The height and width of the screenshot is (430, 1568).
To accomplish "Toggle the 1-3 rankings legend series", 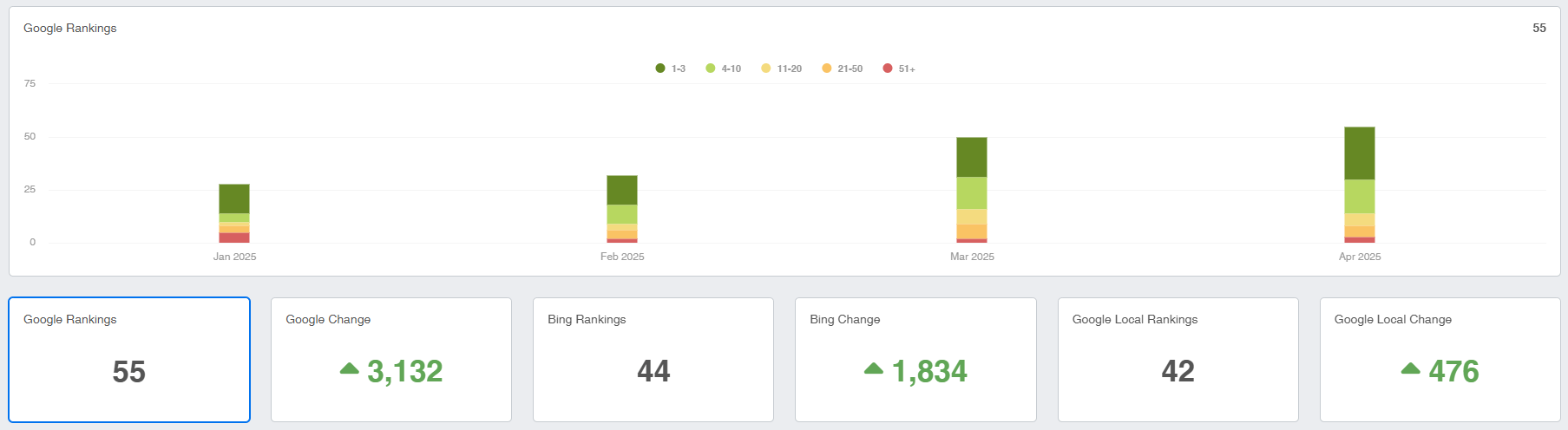I will click(x=671, y=68).
